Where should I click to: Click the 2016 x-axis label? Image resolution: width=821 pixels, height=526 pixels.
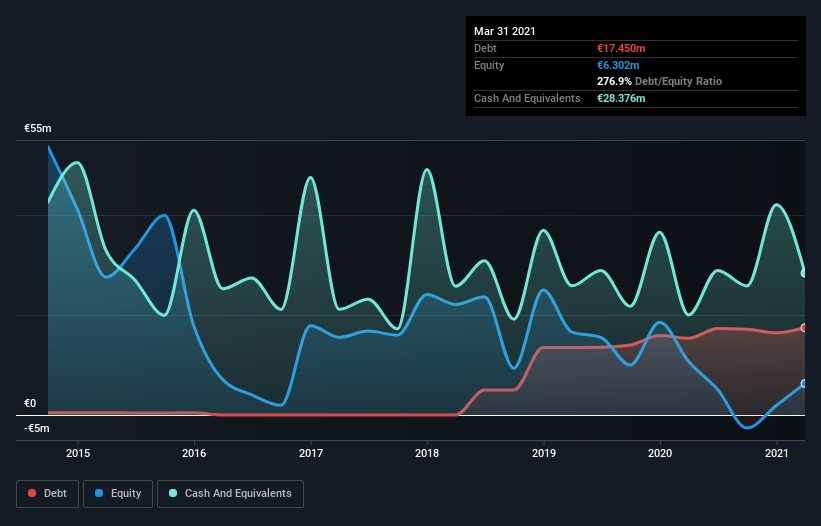click(194, 453)
